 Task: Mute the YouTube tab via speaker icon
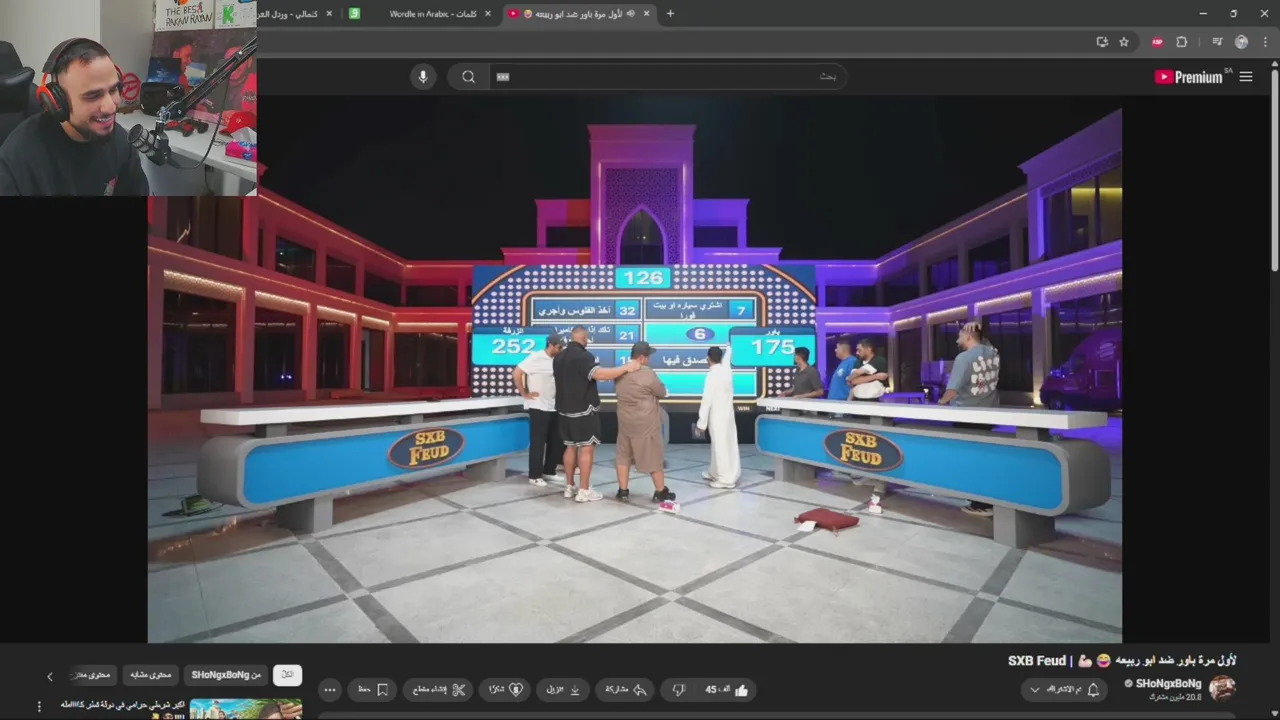point(630,14)
